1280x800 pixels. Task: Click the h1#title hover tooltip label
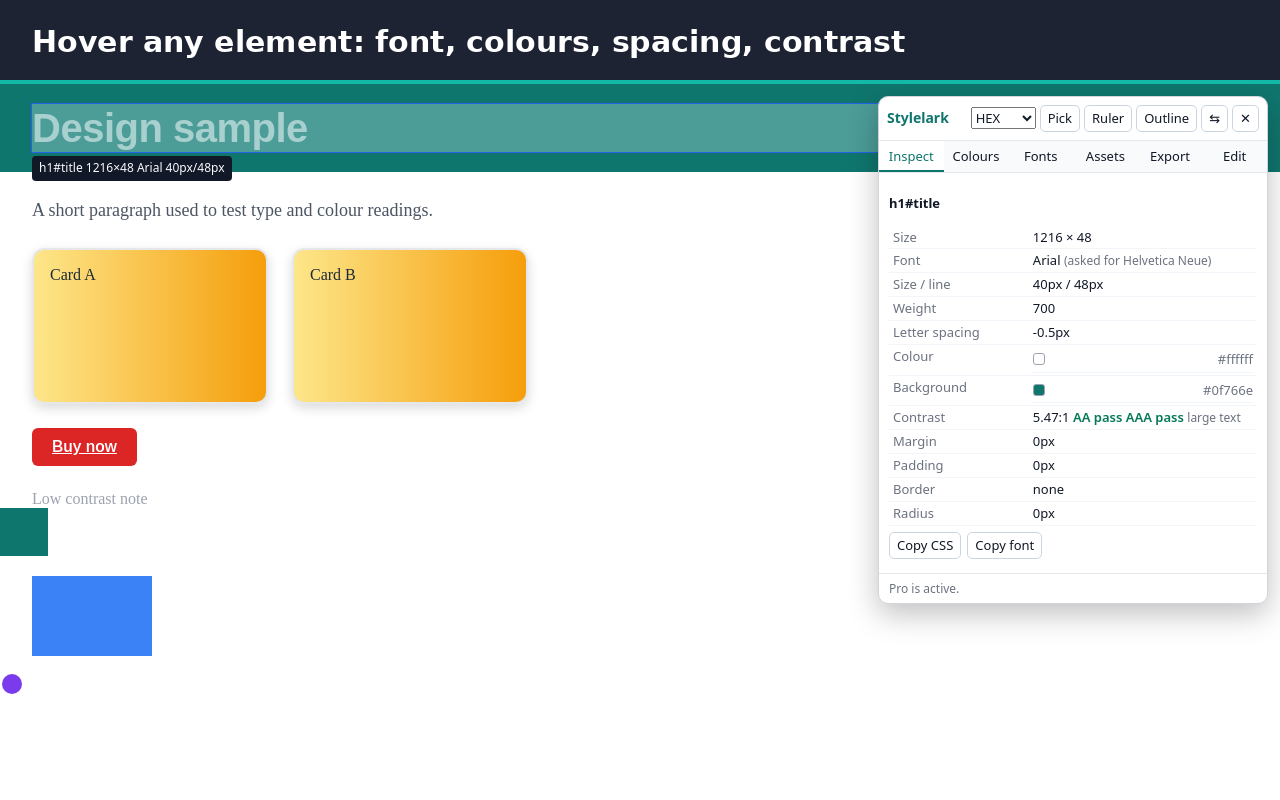pyautogui.click(x=132, y=168)
